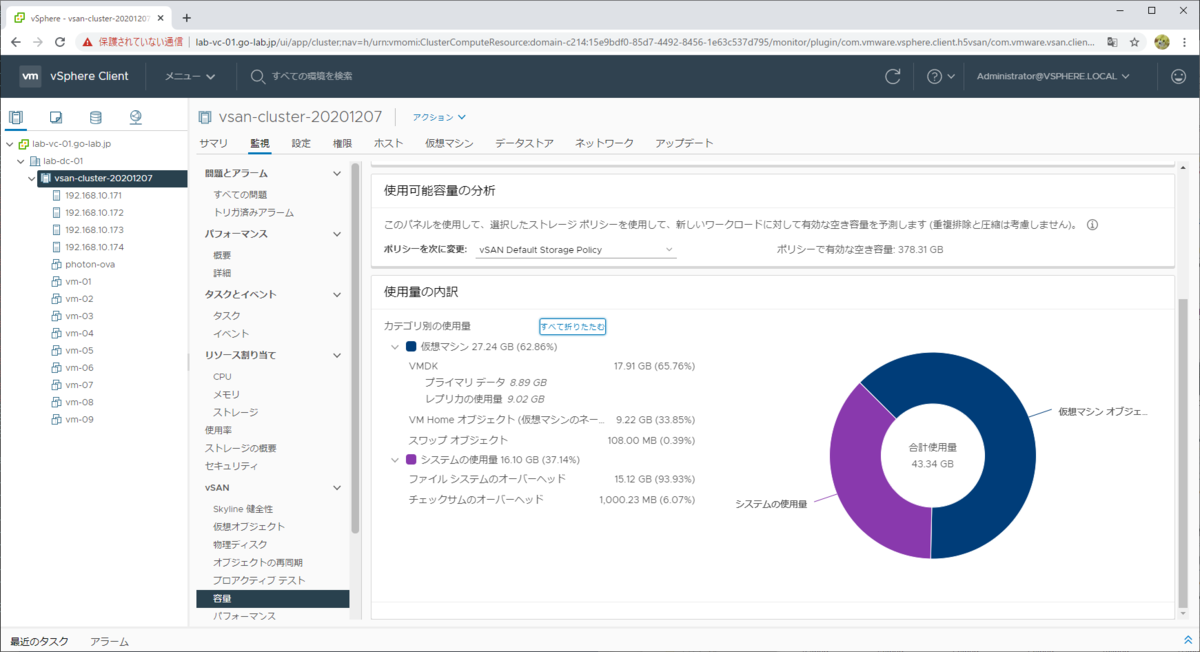Open the メニュー dropdown
This screenshot has width=1200, height=652.
[x=190, y=76]
